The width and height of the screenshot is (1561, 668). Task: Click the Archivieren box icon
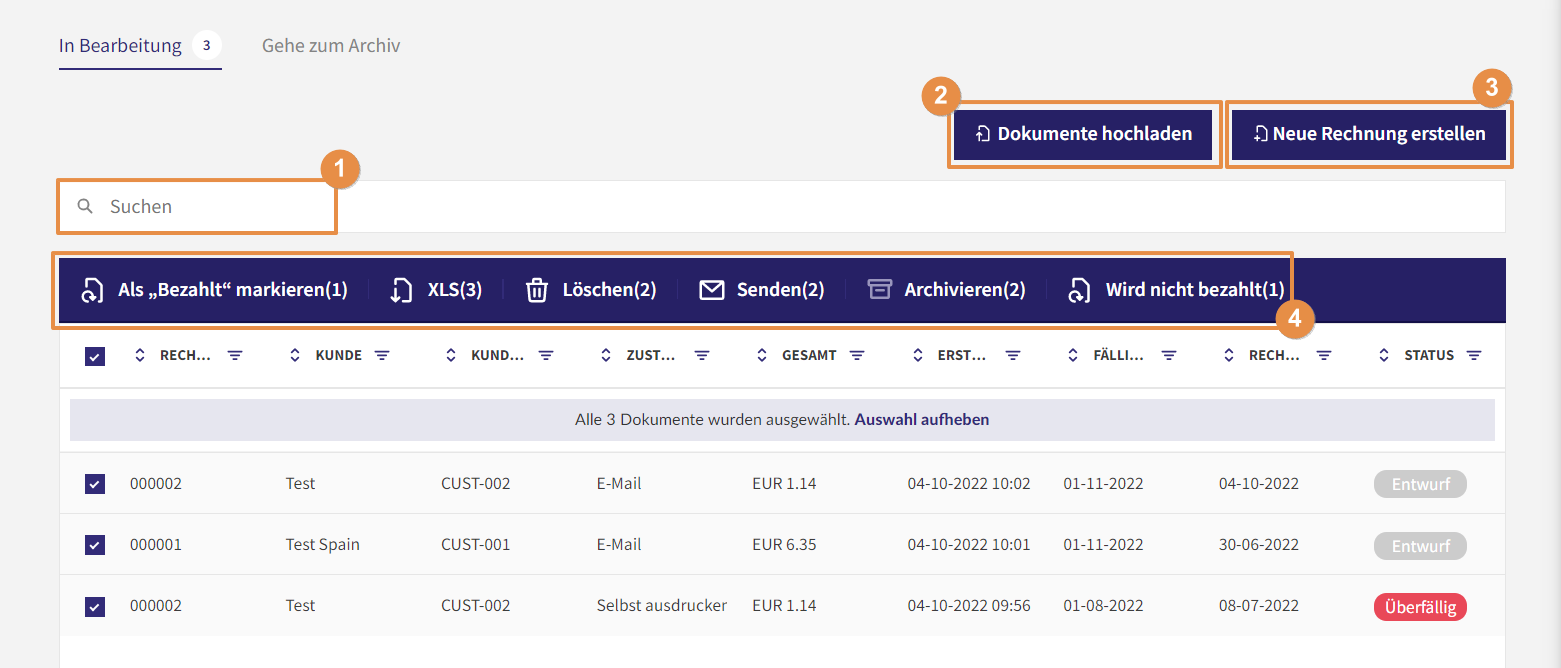coord(879,290)
